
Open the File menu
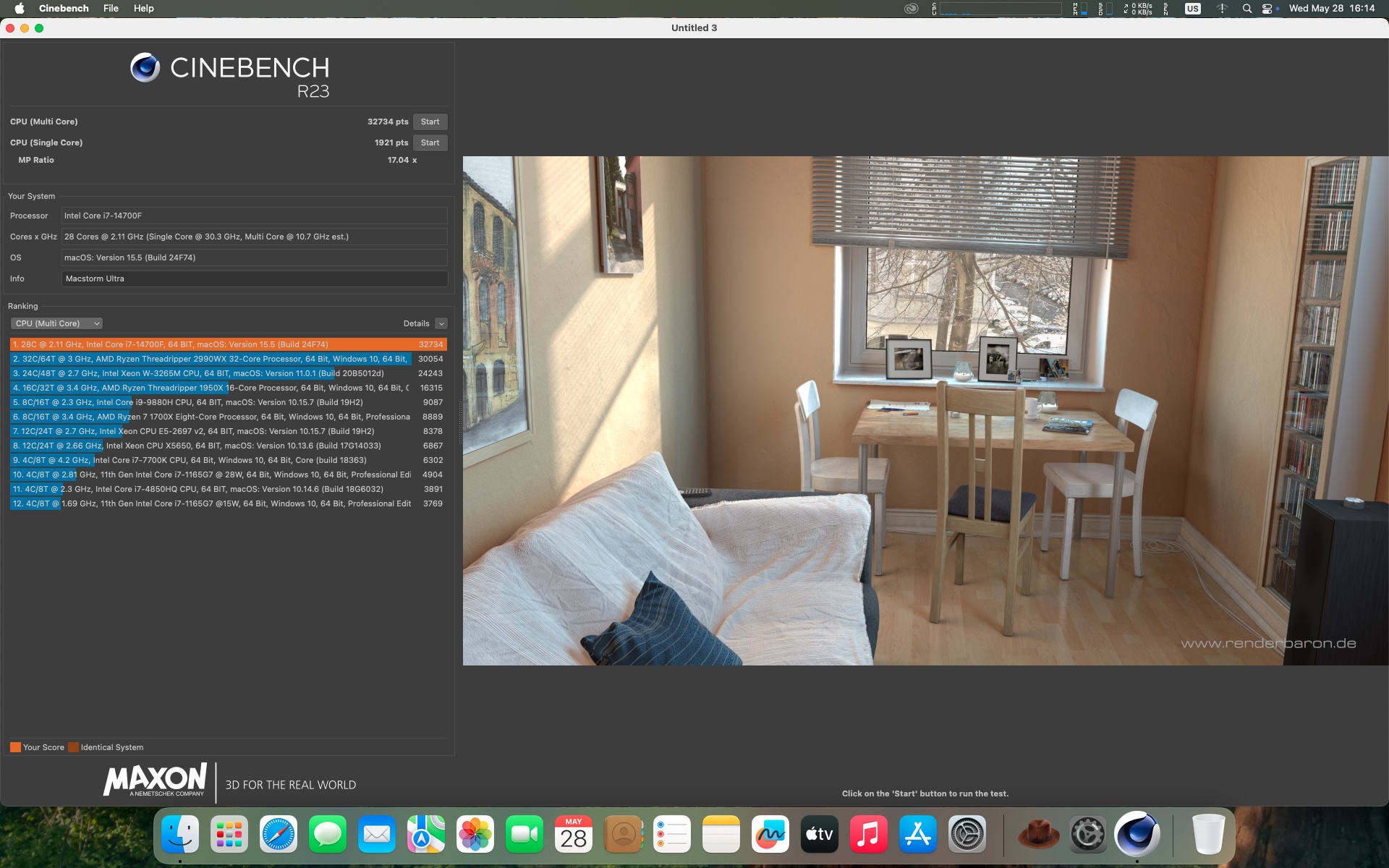click(111, 9)
